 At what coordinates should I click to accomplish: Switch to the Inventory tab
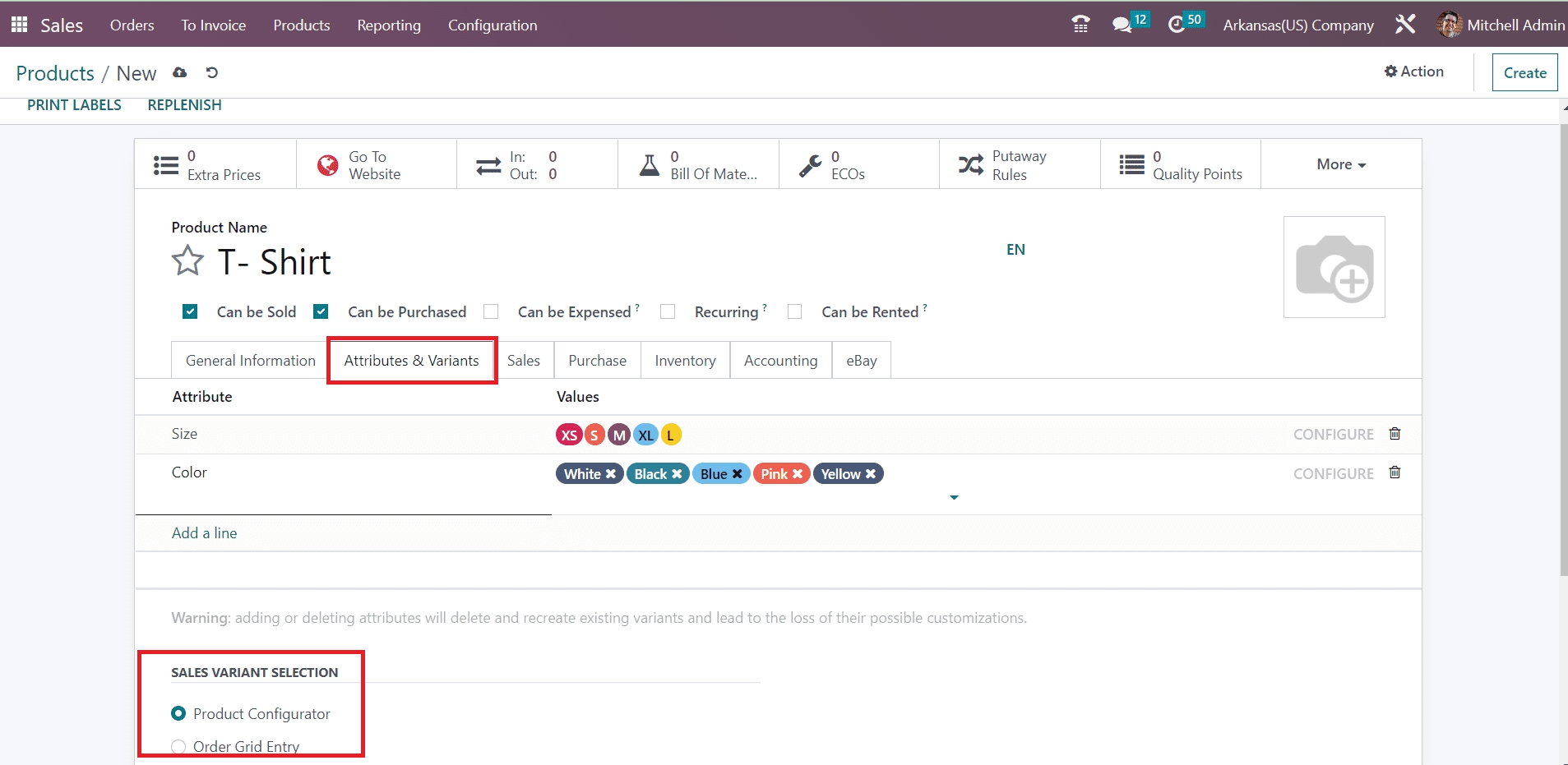pos(684,361)
